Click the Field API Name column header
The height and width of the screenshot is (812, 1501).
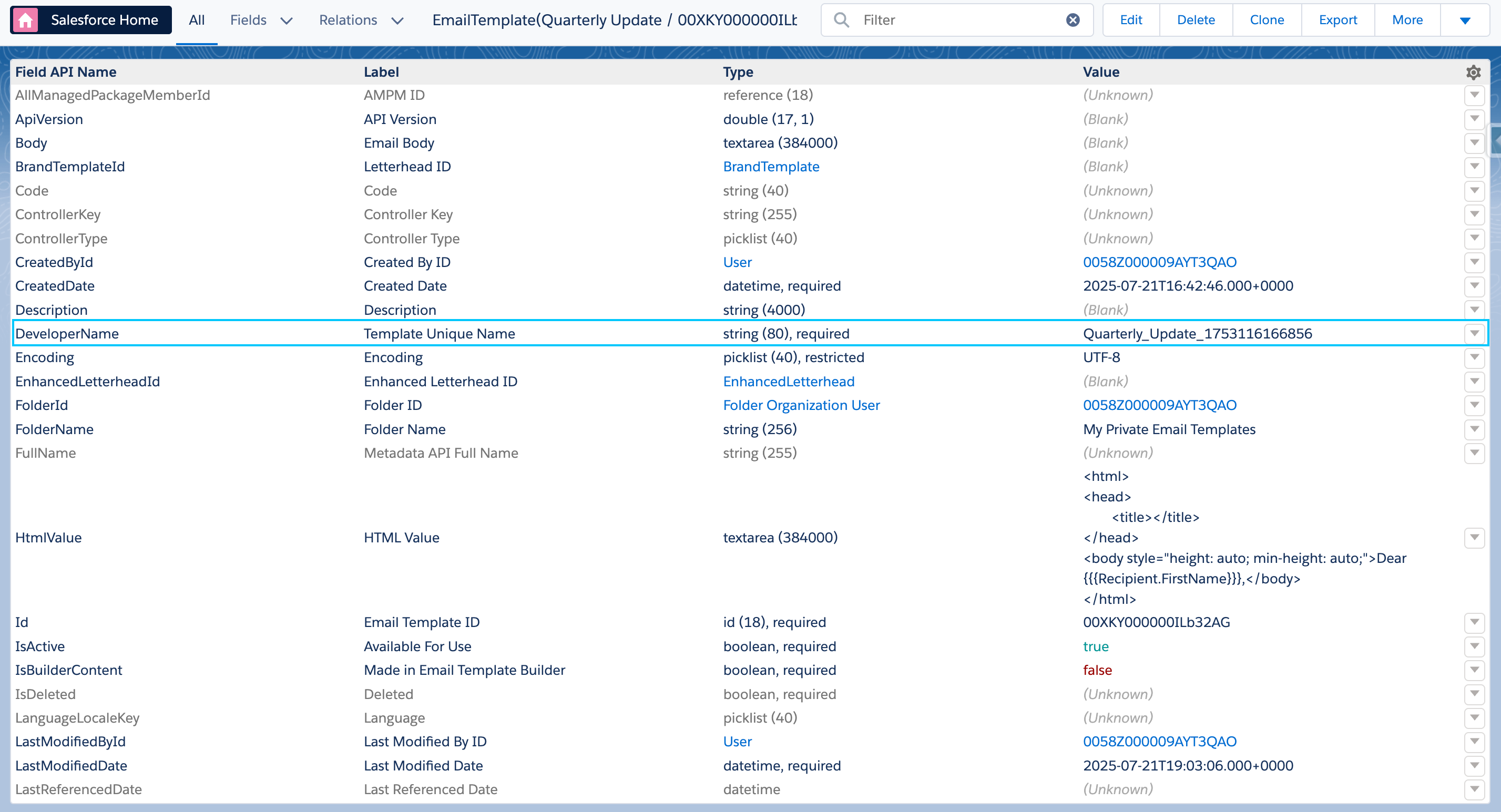pos(66,72)
